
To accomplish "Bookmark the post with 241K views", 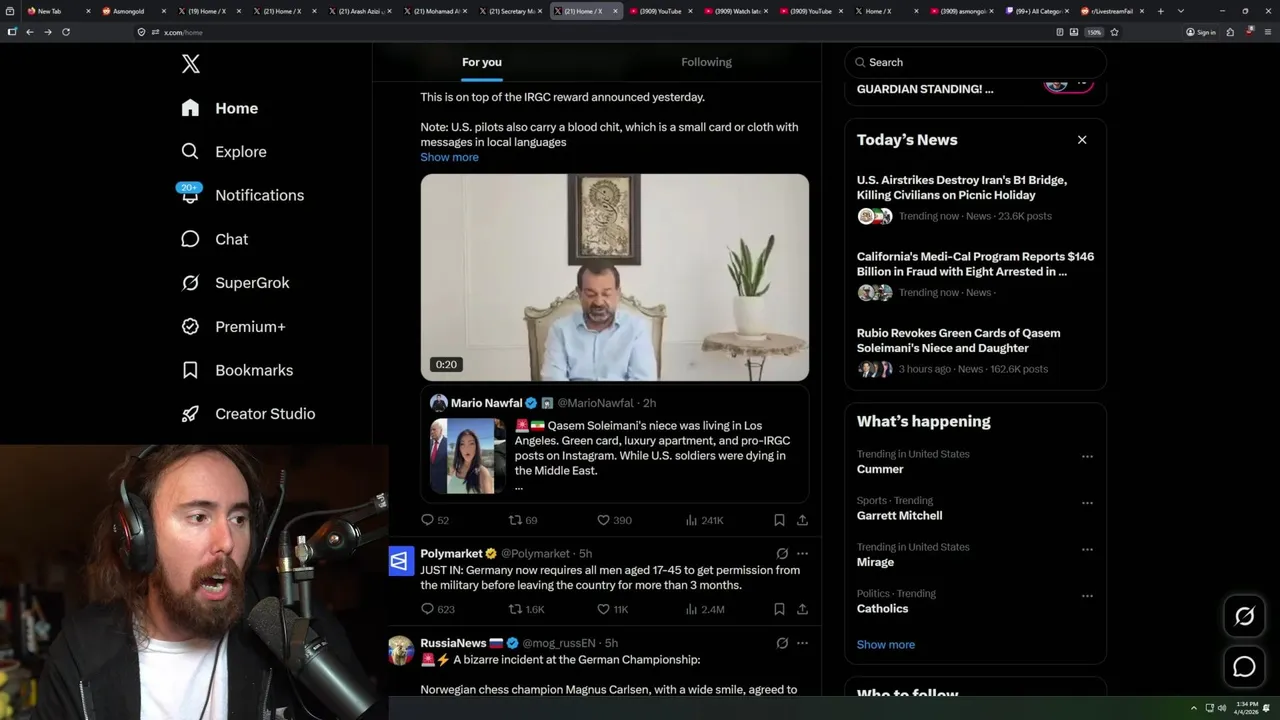I will tap(779, 520).
